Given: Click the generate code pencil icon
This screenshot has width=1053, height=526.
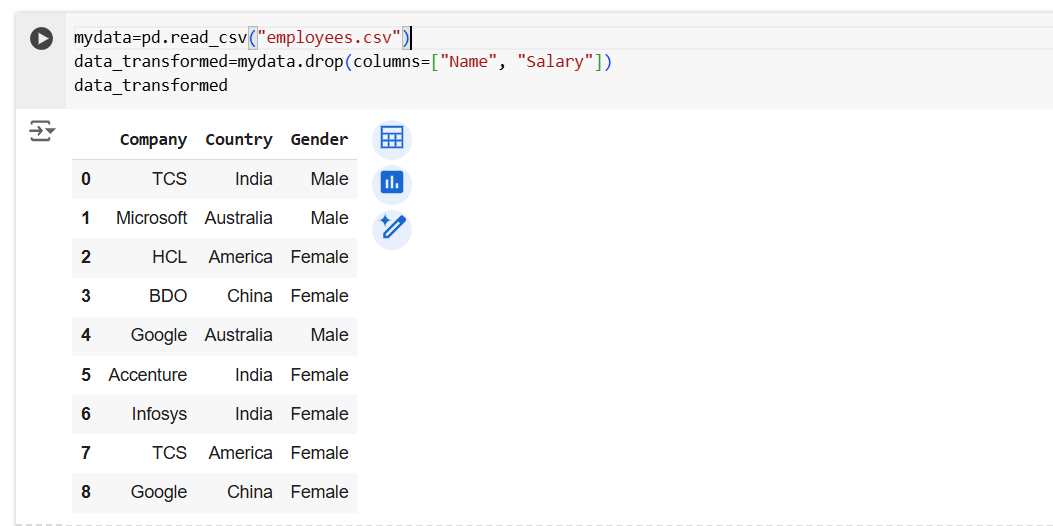Looking at the screenshot, I should tap(391, 229).
